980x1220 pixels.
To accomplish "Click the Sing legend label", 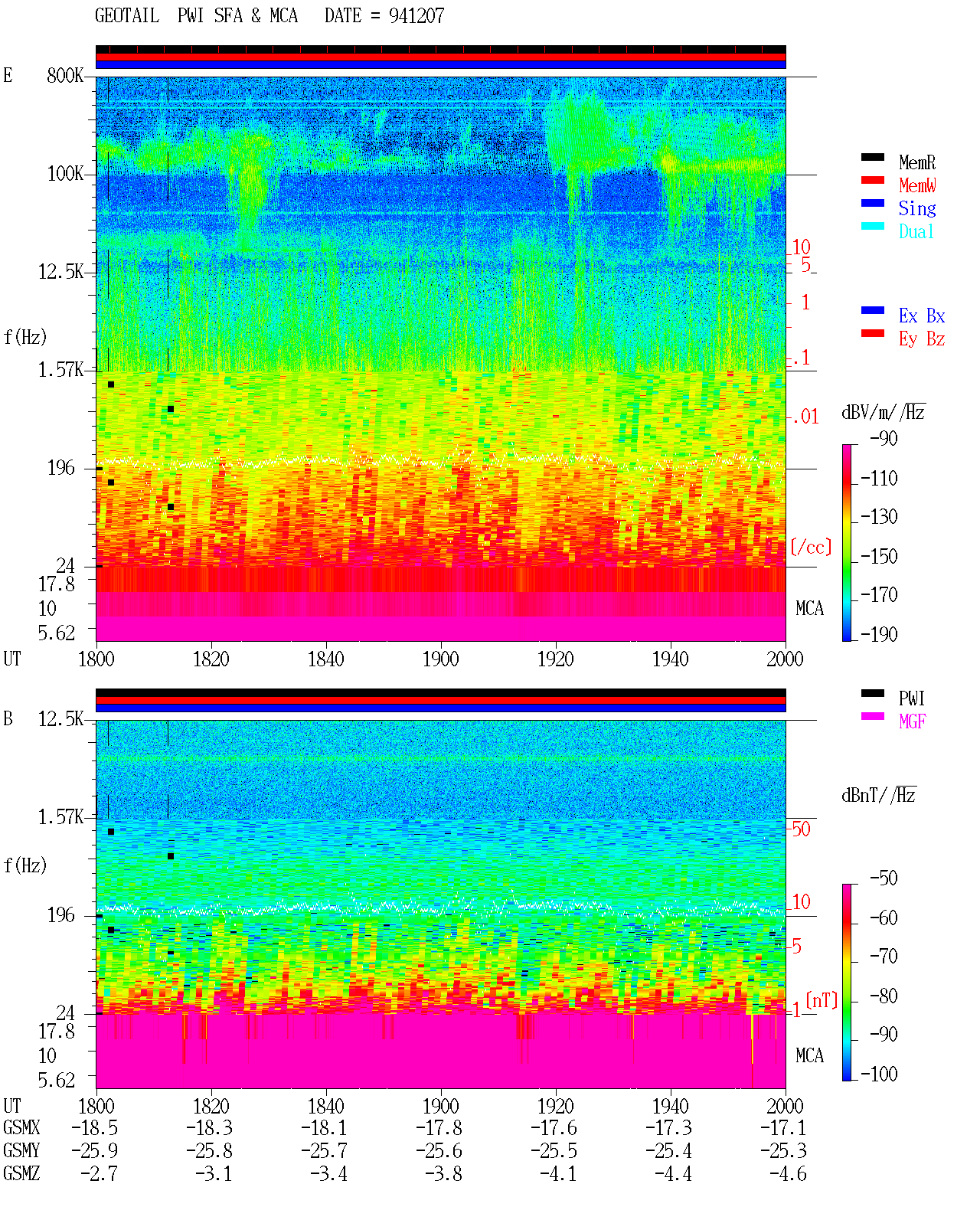I will [x=917, y=208].
